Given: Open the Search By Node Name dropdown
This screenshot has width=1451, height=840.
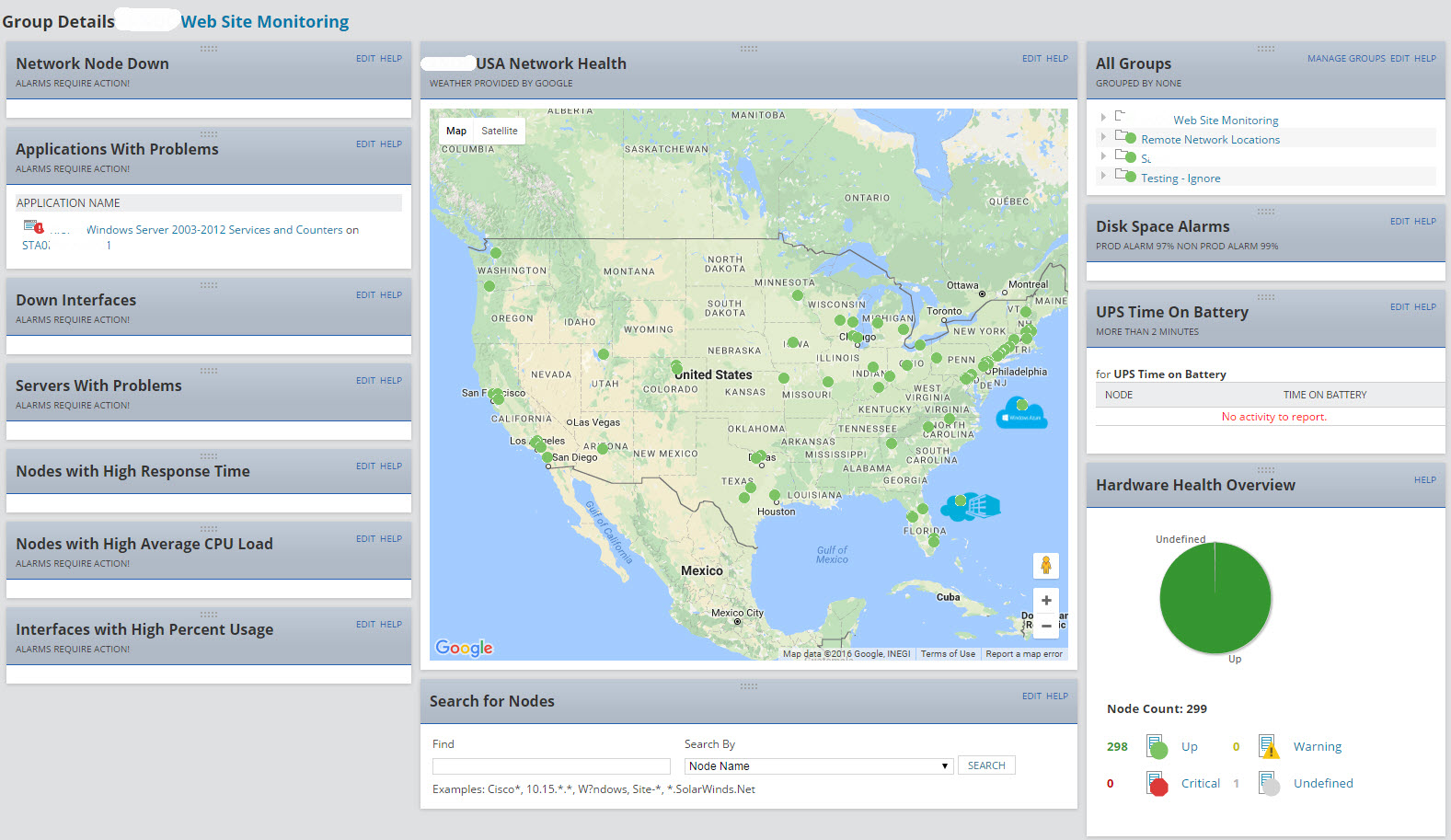Looking at the screenshot, I should tap(818, 765).
